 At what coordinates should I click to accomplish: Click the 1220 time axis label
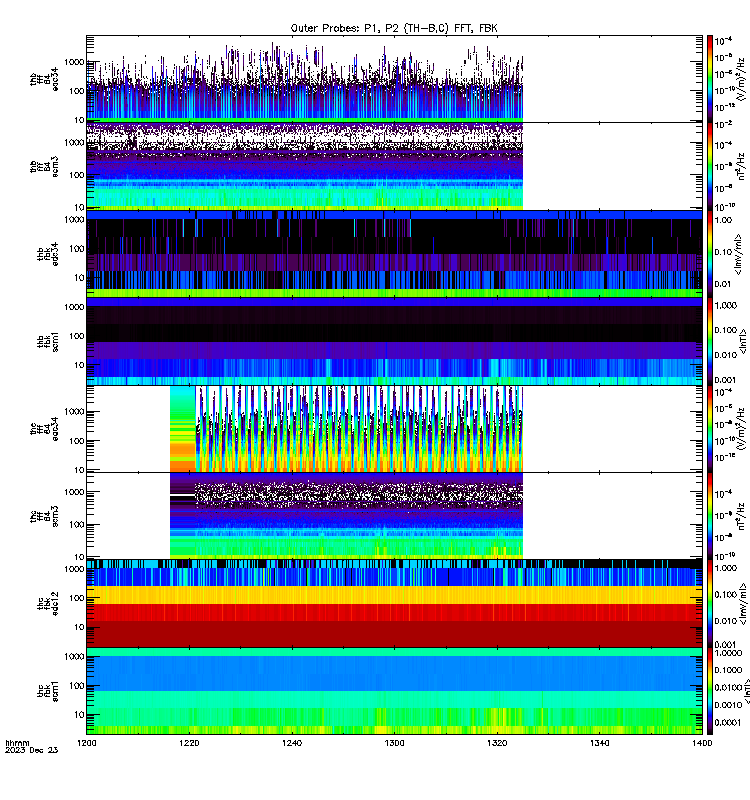(189, 743)
